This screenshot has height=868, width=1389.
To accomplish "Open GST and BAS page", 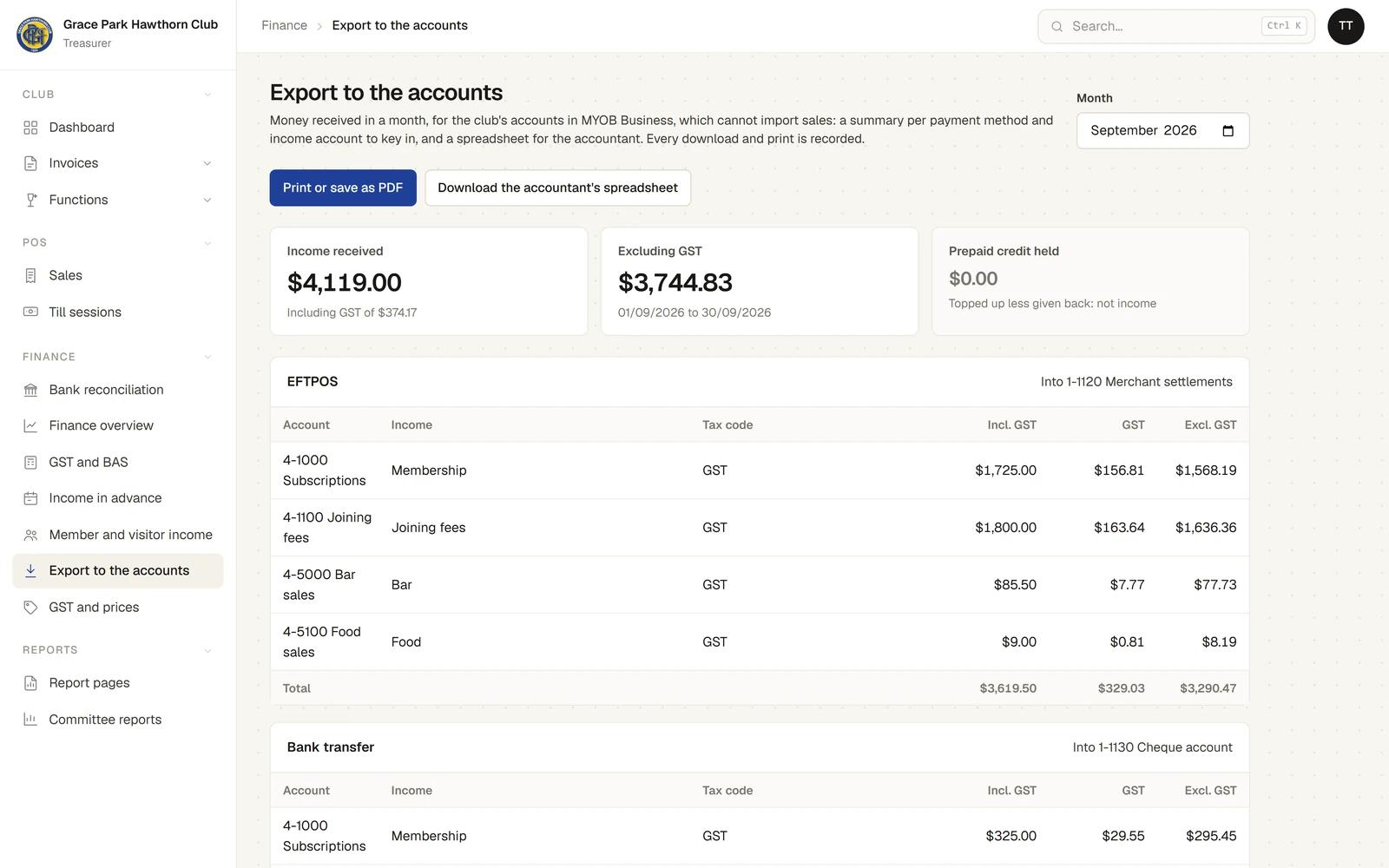I will (118, 462).
